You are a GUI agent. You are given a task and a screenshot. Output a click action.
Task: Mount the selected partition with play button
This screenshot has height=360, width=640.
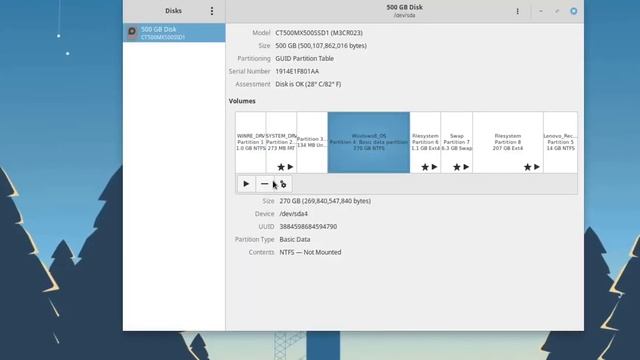(x=246, y=184)
